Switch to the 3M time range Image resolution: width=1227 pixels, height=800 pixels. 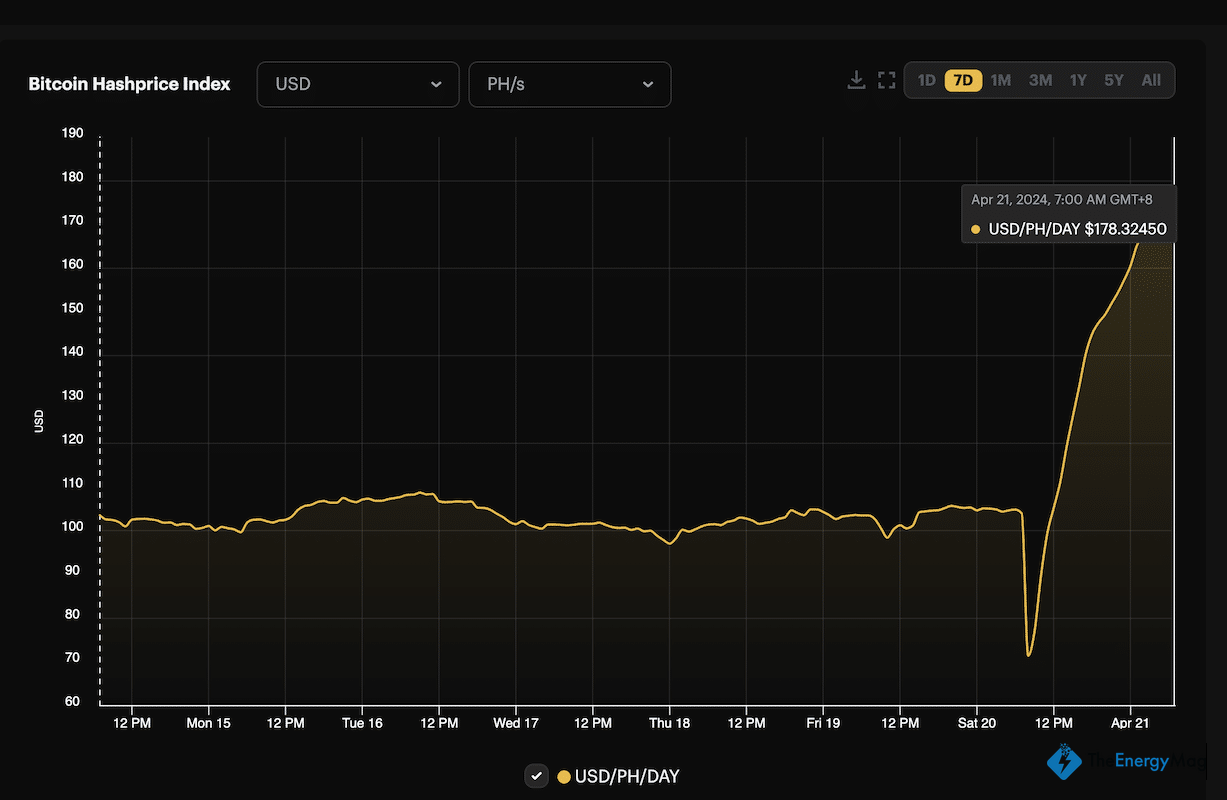pos(1040,80)
